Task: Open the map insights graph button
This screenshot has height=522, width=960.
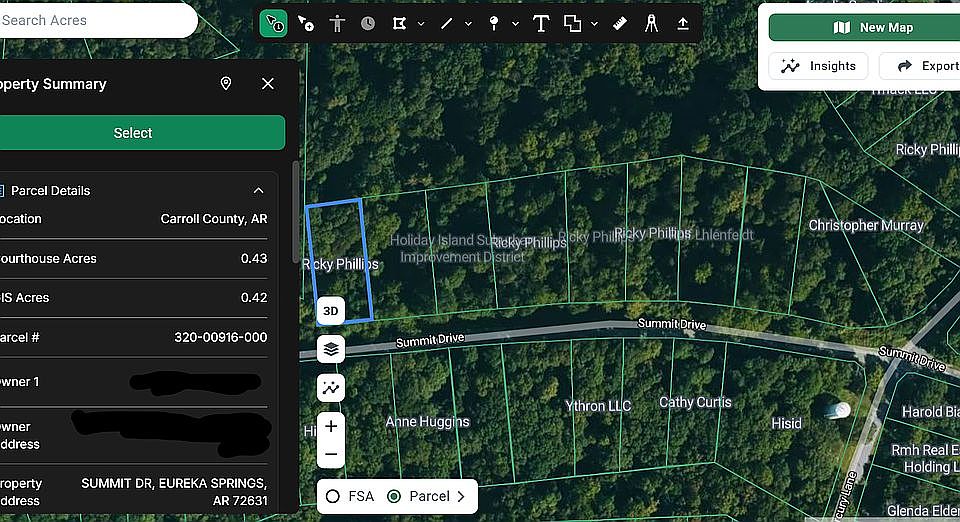Action: [331, 388]
